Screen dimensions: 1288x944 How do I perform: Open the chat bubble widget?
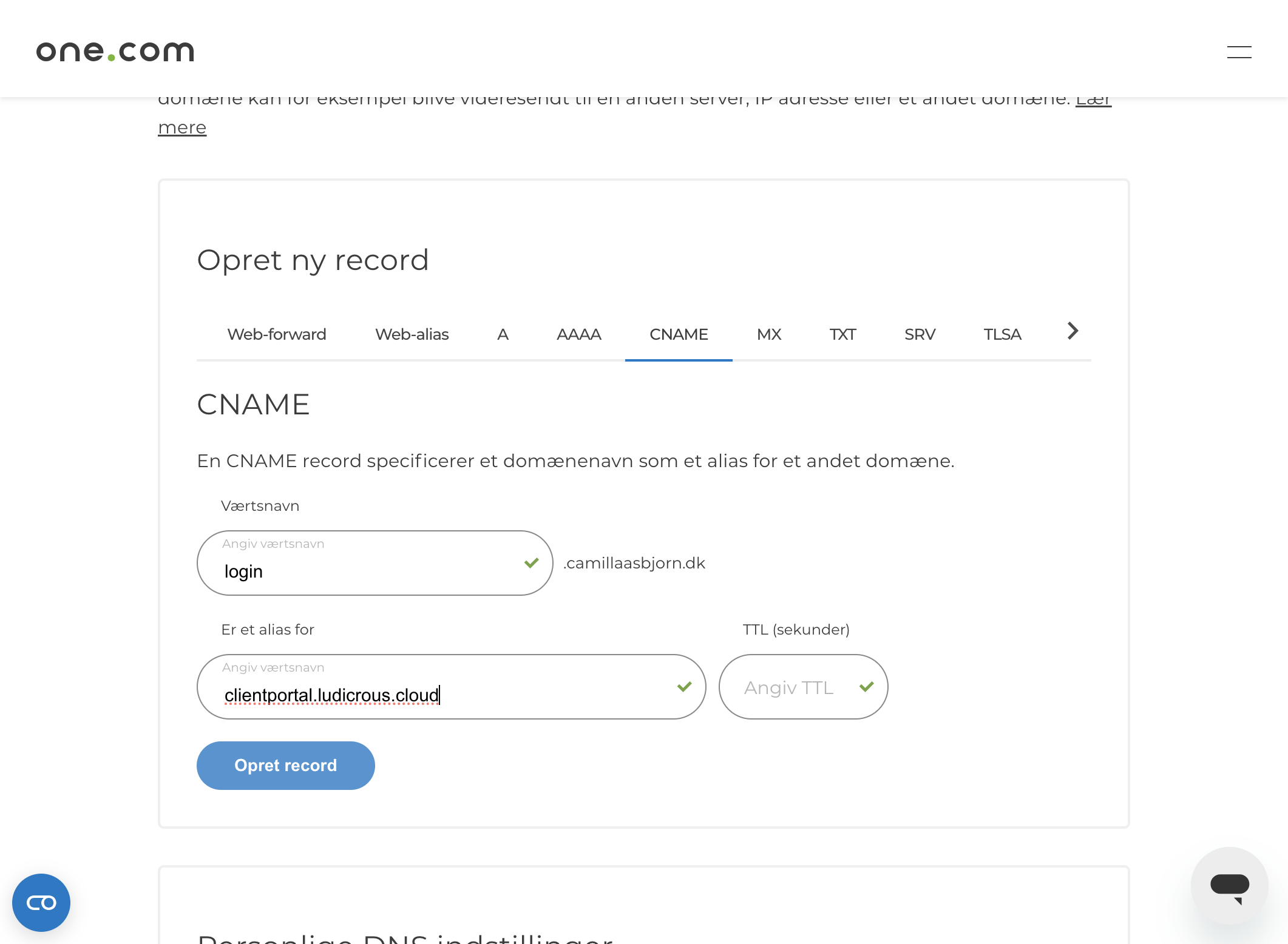click(1229, 886)
